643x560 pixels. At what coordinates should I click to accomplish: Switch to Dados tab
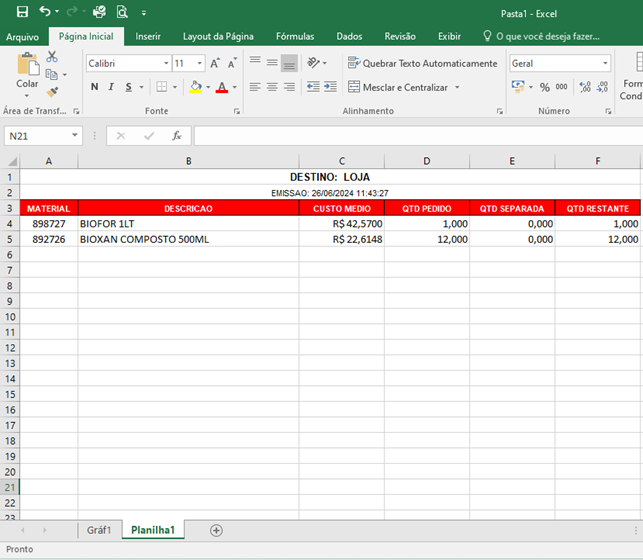tap(349, 36)
